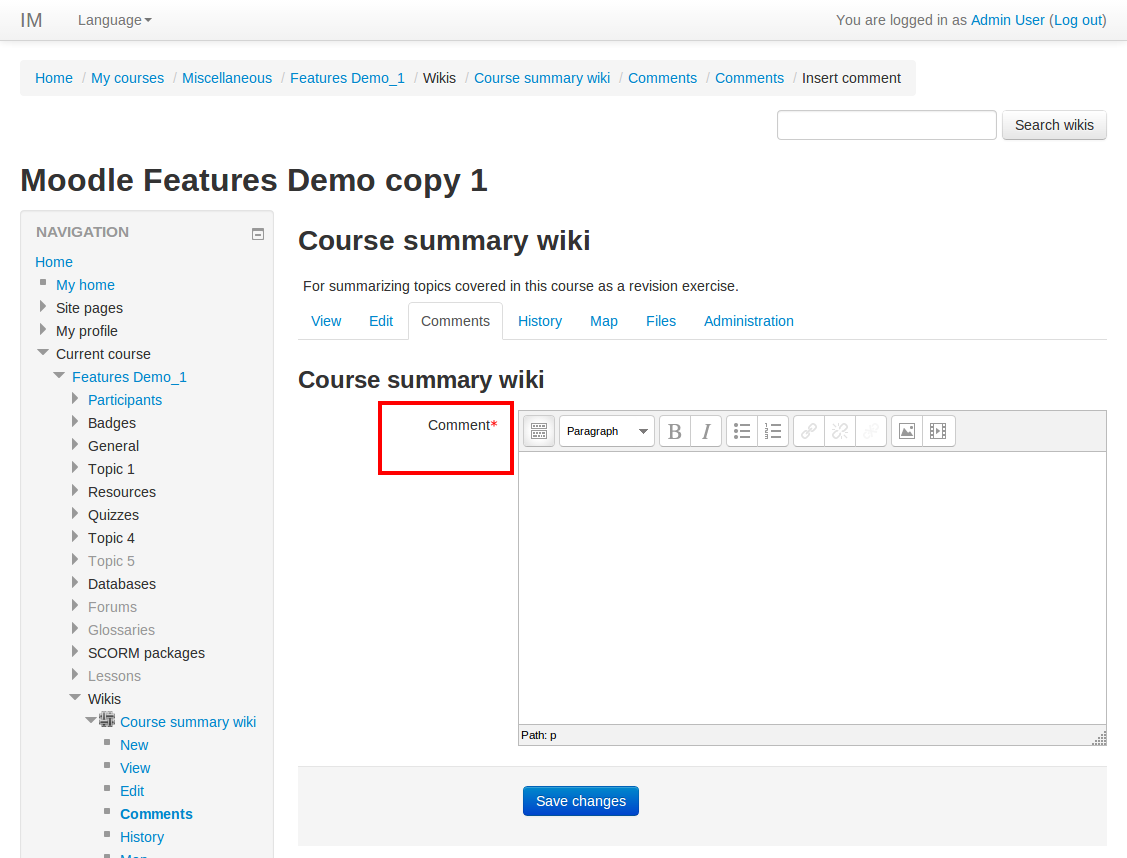Select Topic 4 in navigation tree

111,538
